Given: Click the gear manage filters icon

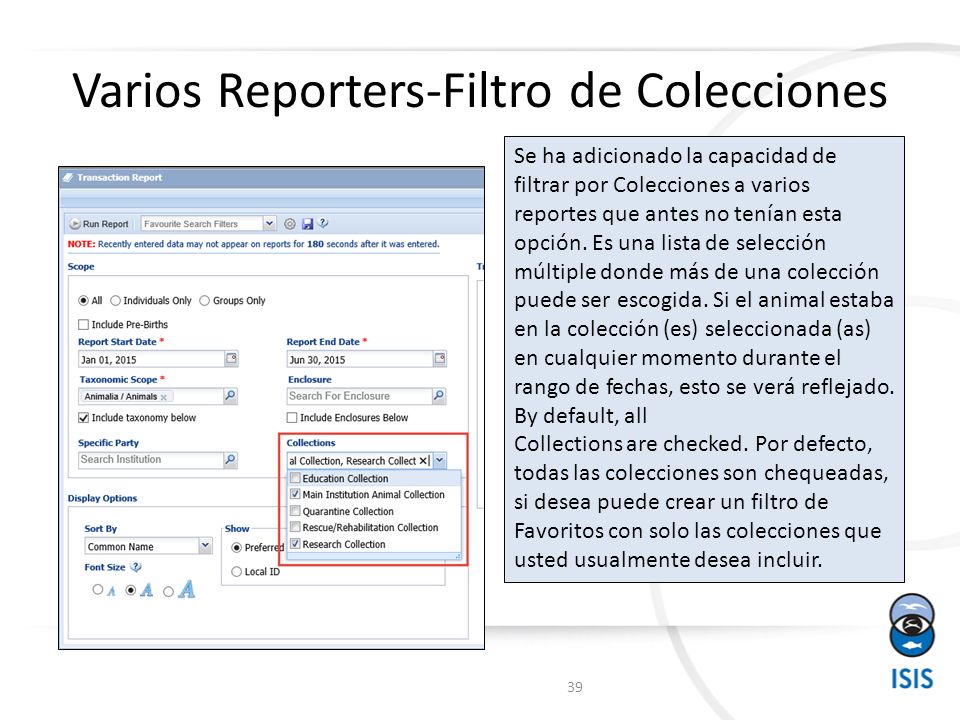Looking at the screenshot, I should coord(290,224).
